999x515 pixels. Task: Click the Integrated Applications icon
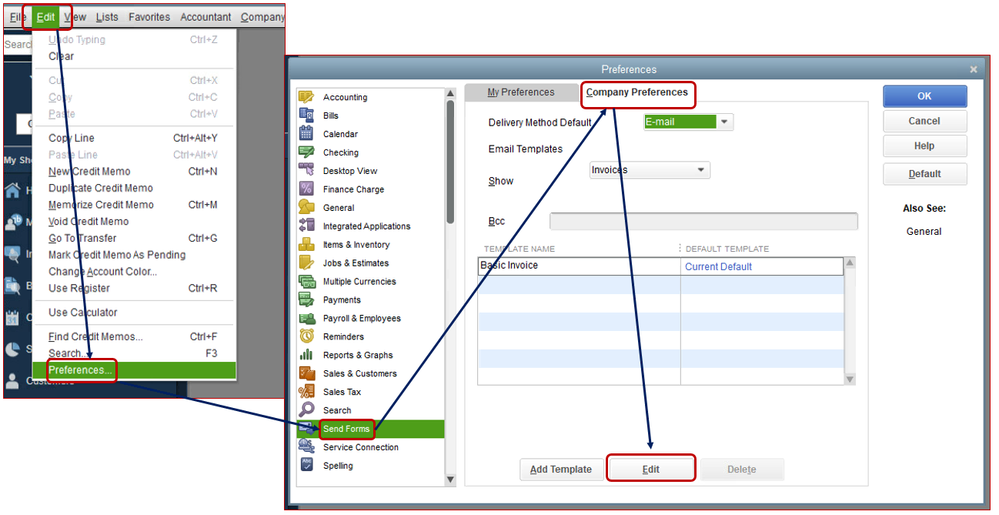pyautogui.click(x=306, y=226)
